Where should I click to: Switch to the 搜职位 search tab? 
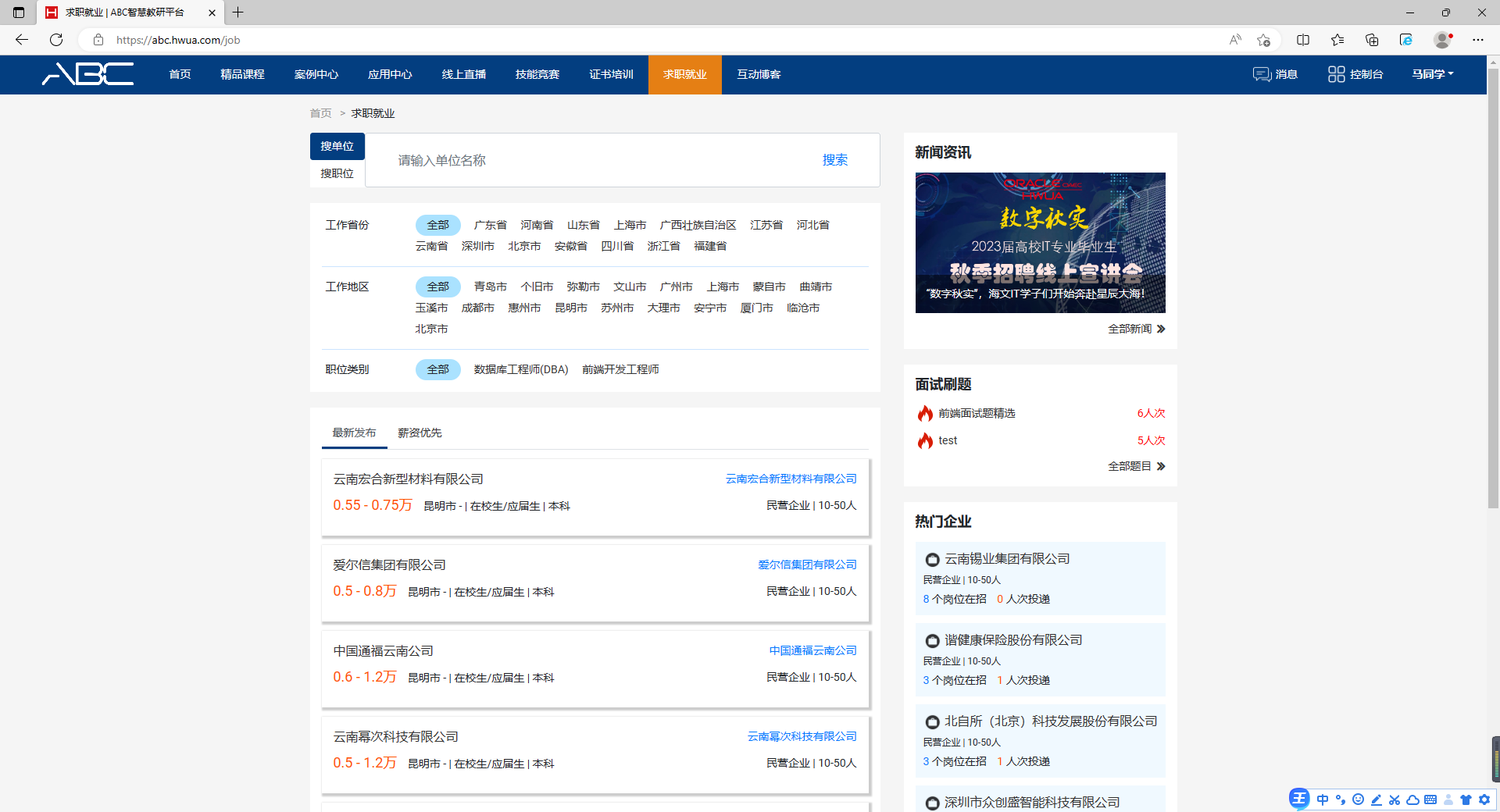click(337, 173)
